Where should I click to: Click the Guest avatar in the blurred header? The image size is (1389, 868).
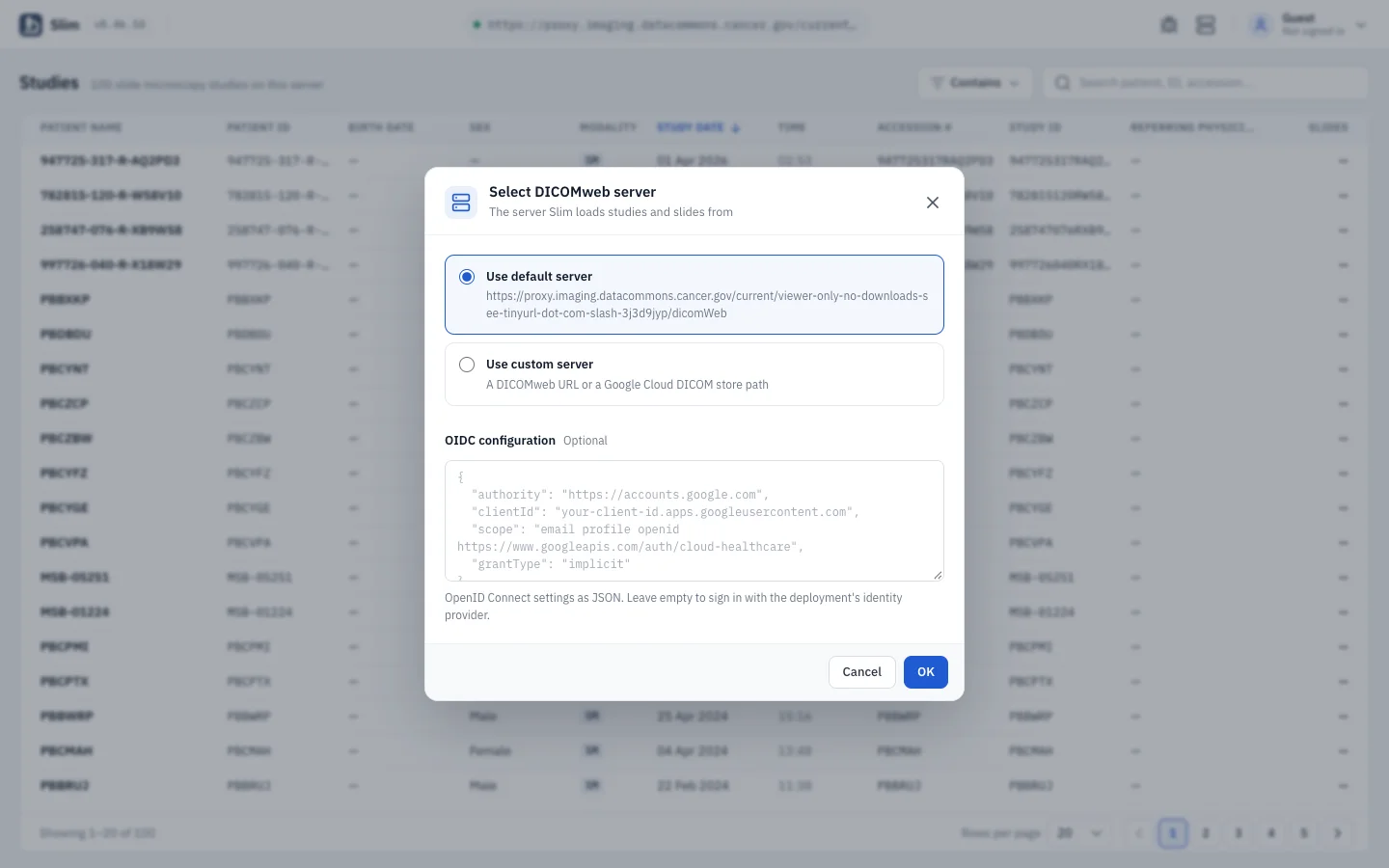coord(1260,25)
